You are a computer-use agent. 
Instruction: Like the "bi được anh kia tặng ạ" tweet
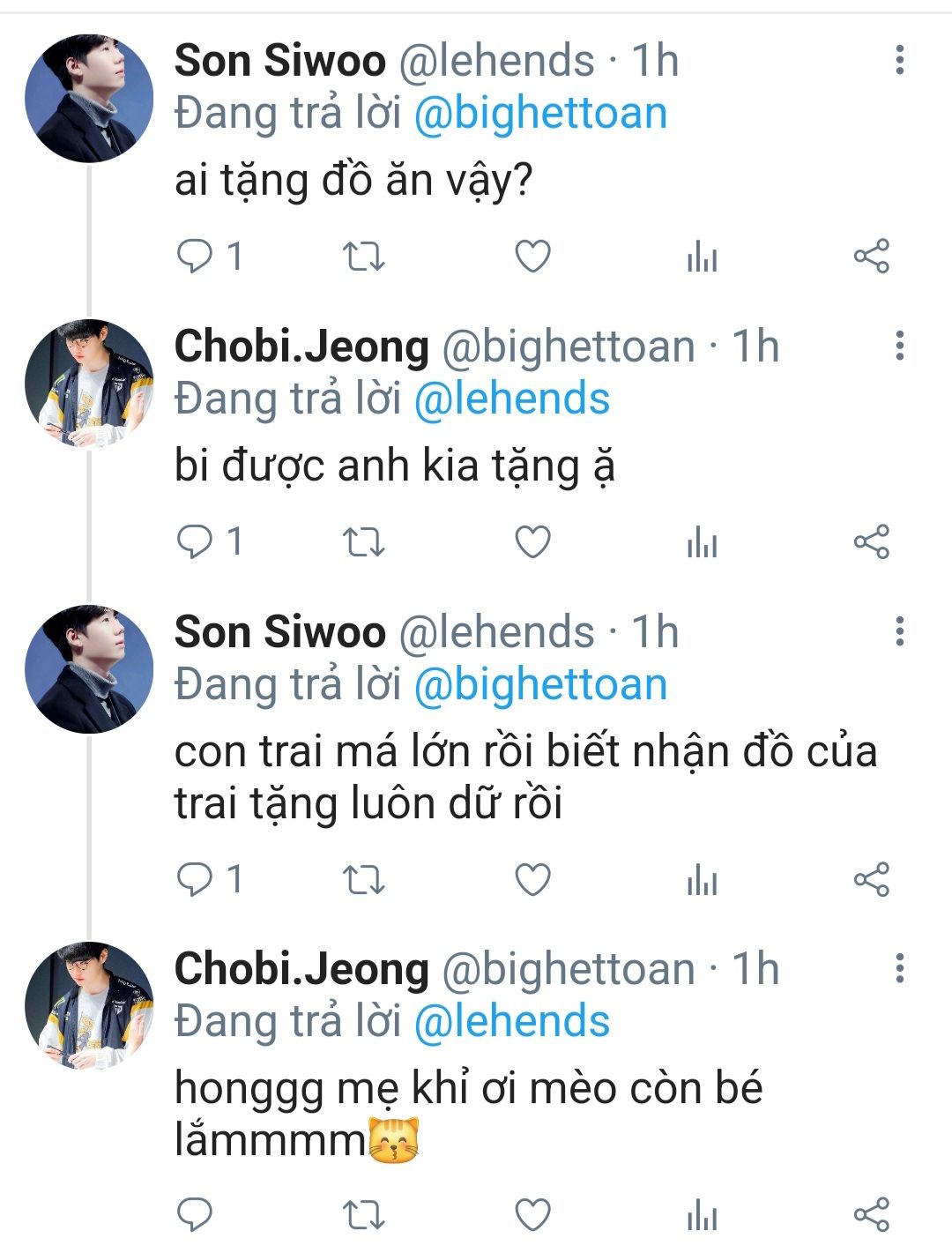tap(532, 541)
